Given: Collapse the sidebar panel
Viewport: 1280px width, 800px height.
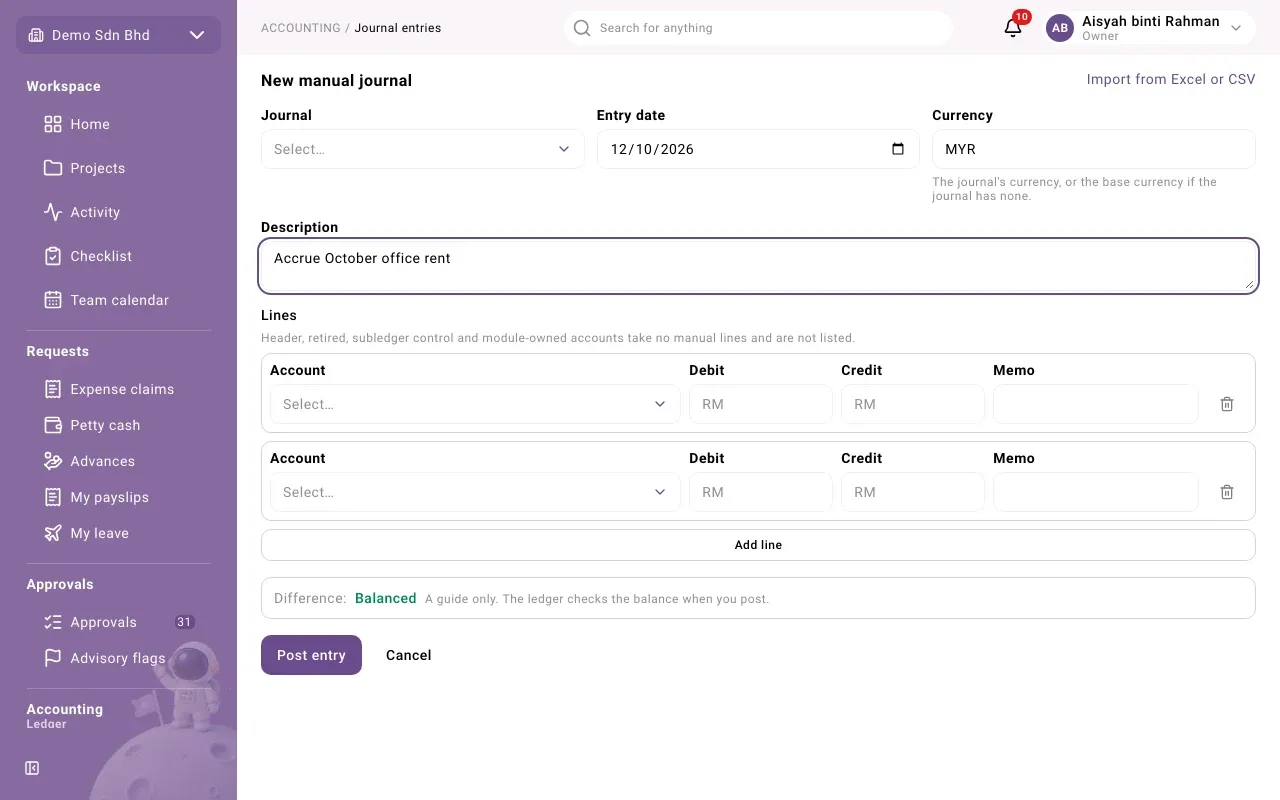Looking at the screenshot, I should click(32, 768).
